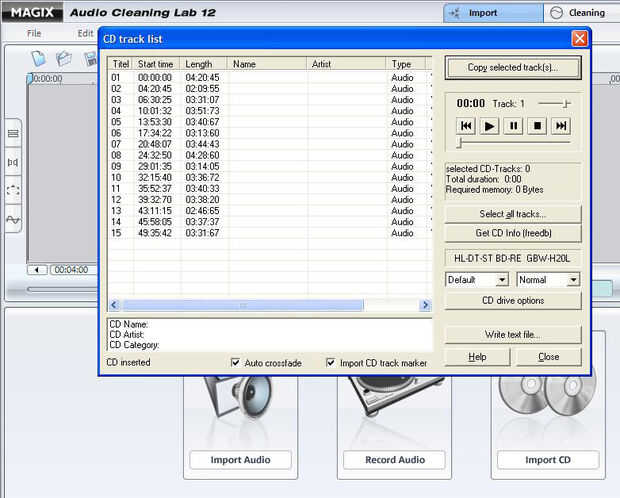Click the sidebar waveform curve icon

click(13, 220)
